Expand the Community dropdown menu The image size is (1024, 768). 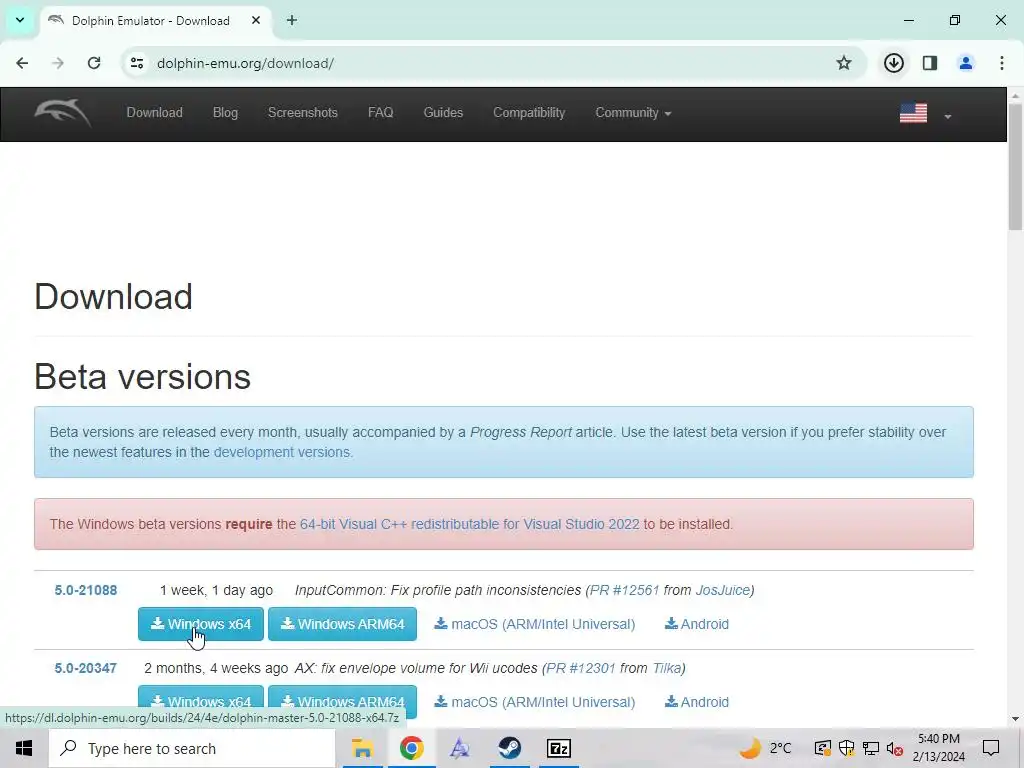pos(633,113)
